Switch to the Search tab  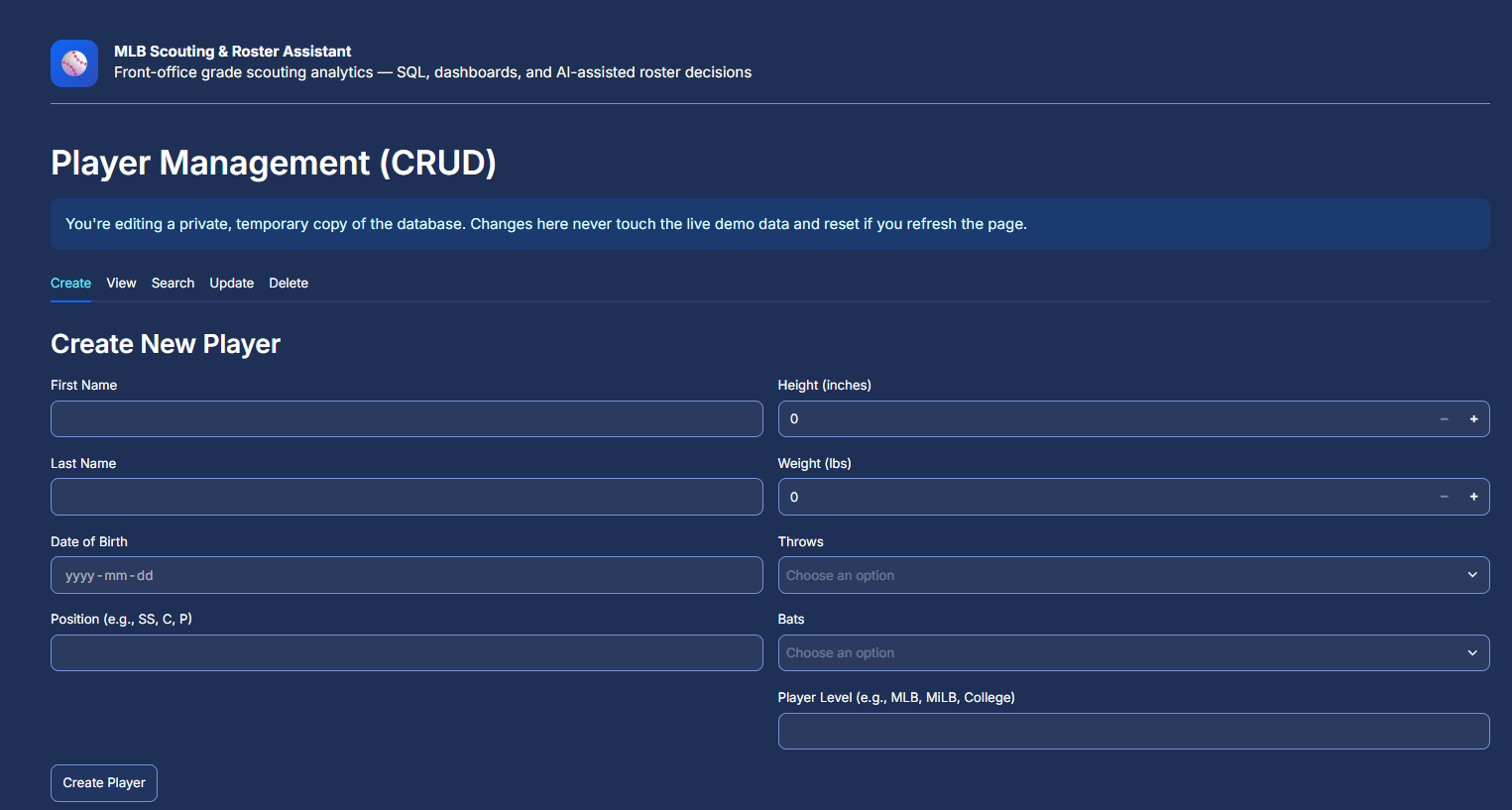tap(173, 284)
